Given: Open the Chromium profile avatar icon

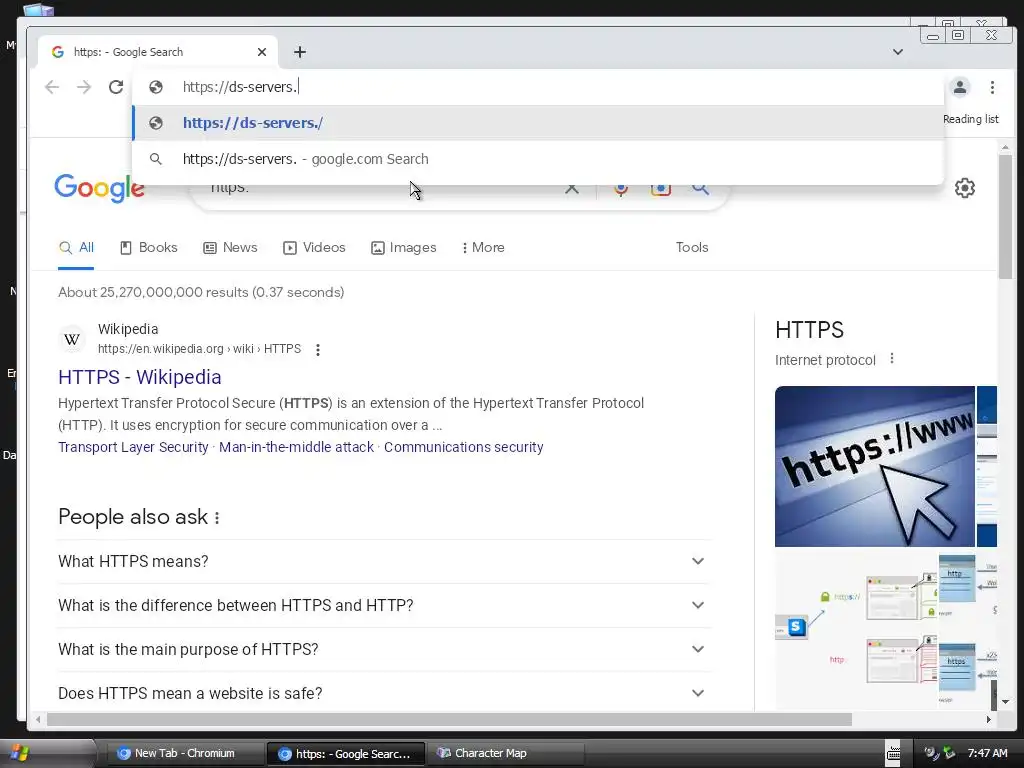Looking at the screenshot, I should coord(959,87).
